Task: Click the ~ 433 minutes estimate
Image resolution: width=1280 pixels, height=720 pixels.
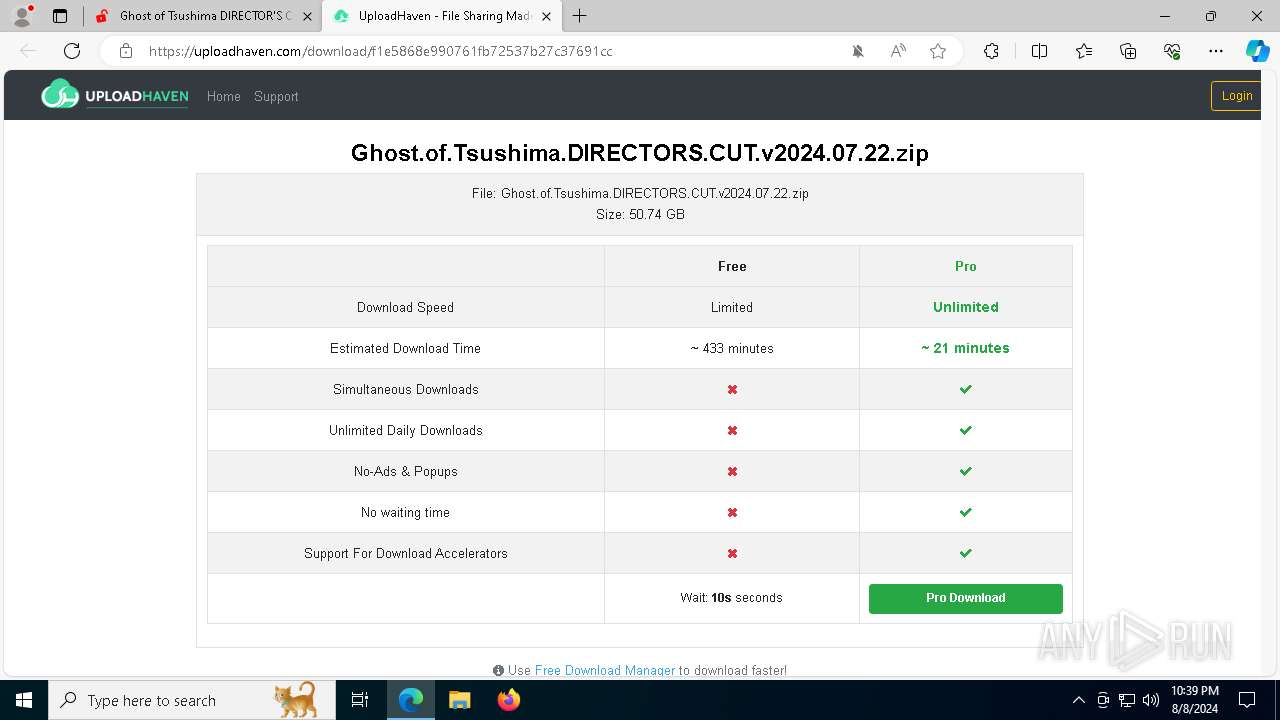Action: (x=732, y=348)
